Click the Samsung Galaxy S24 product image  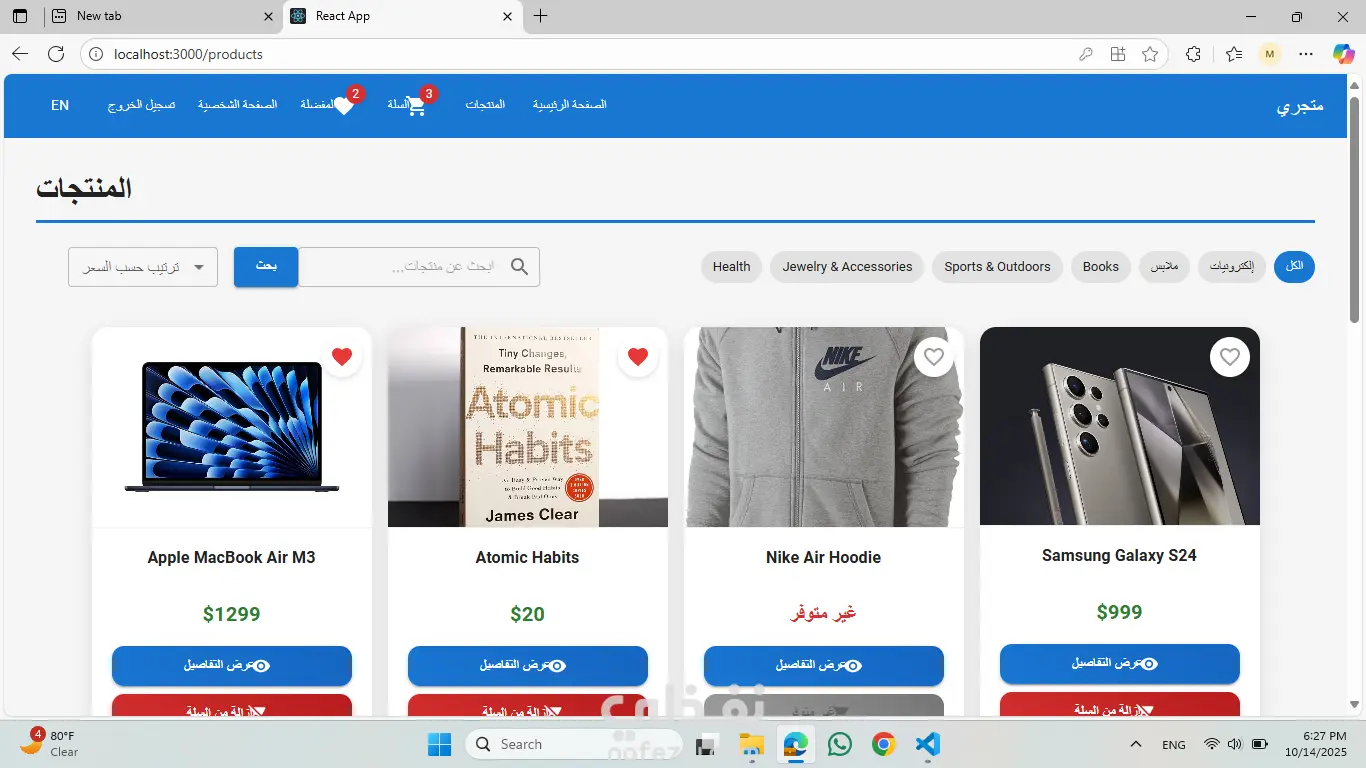1120,426
